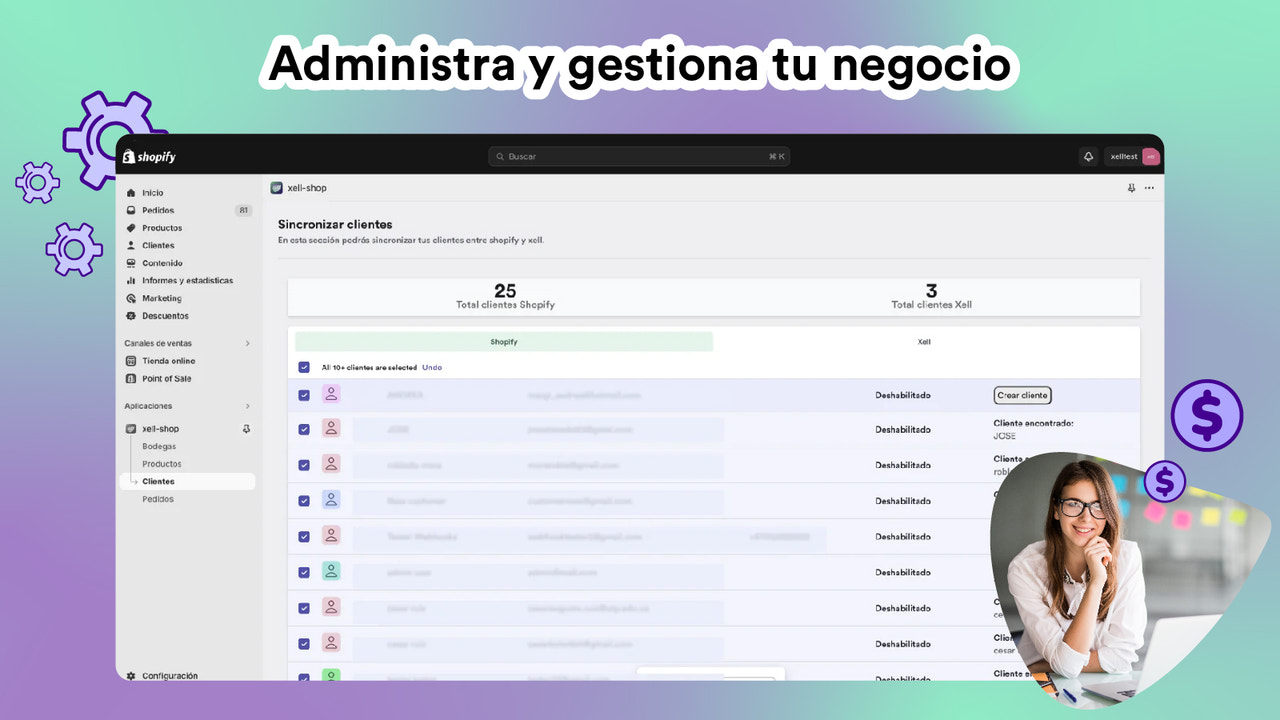Image resolution: width=1280 pixels, height=720 pixels.
Task: Click the Inicio home icon in the sidebar
Action: tap(131, 193)
